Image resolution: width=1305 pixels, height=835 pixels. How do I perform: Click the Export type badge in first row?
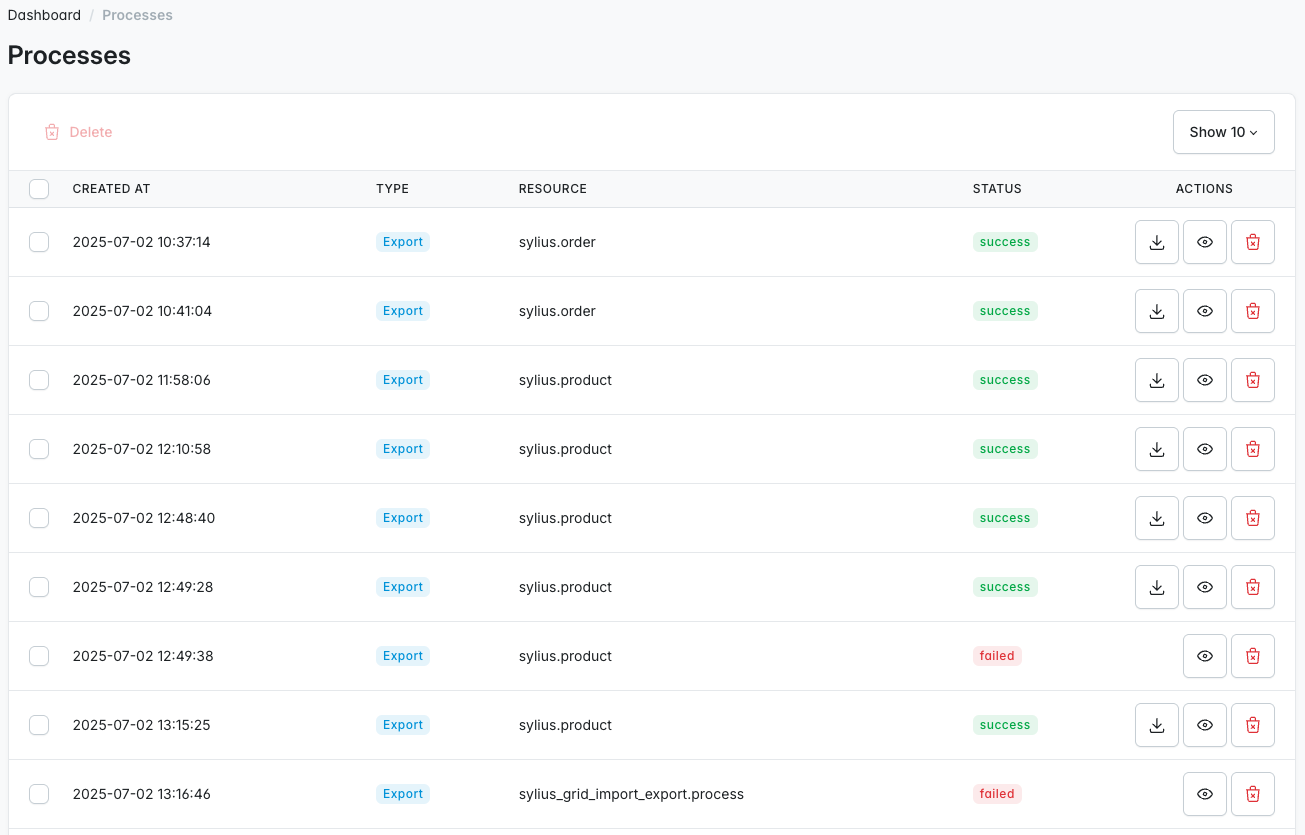point(403,242)
